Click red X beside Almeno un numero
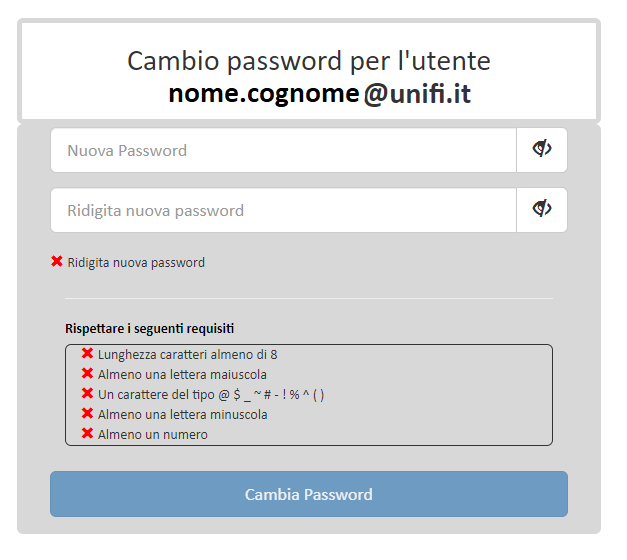Image resolution: width=627 pixels, height=560 pixels. click(x=87, y=434)
